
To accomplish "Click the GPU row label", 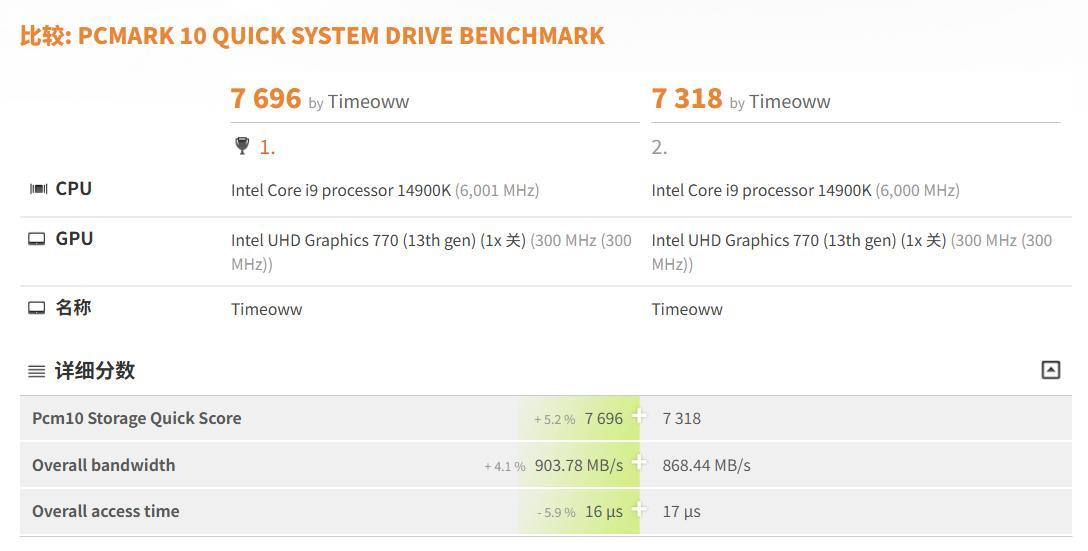I will (74, 239).
